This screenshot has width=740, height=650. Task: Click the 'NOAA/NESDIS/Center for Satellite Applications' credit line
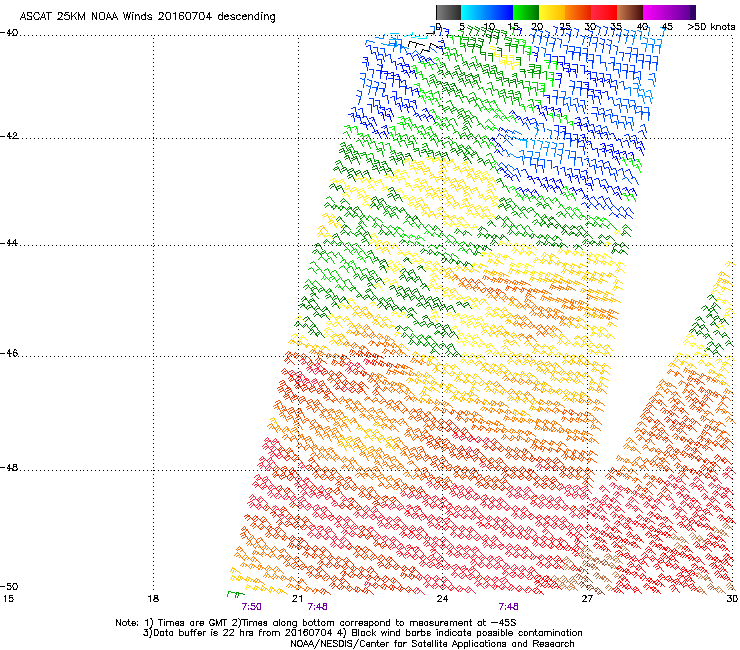point(432,644)
